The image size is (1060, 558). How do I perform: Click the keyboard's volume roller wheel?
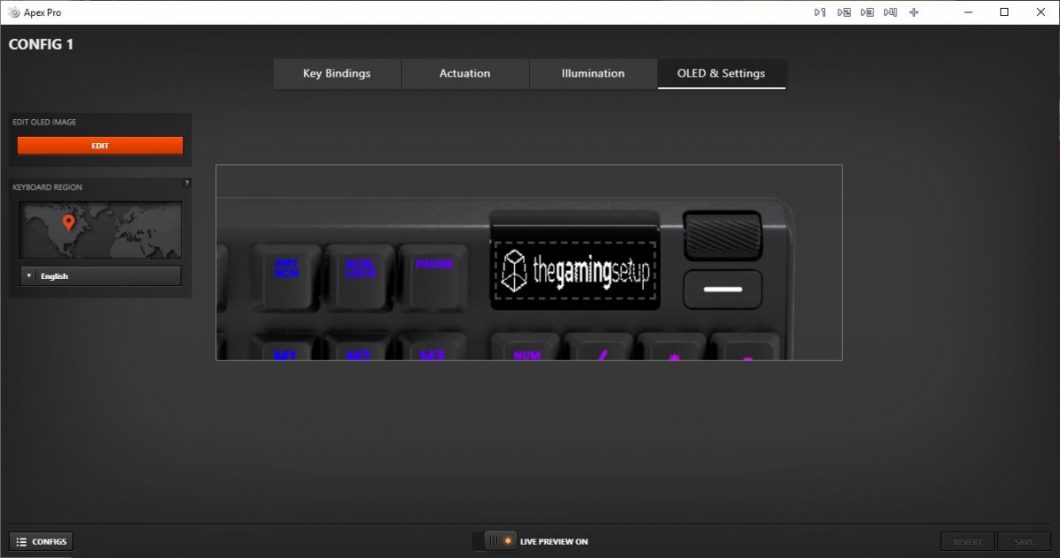[722, 235]
